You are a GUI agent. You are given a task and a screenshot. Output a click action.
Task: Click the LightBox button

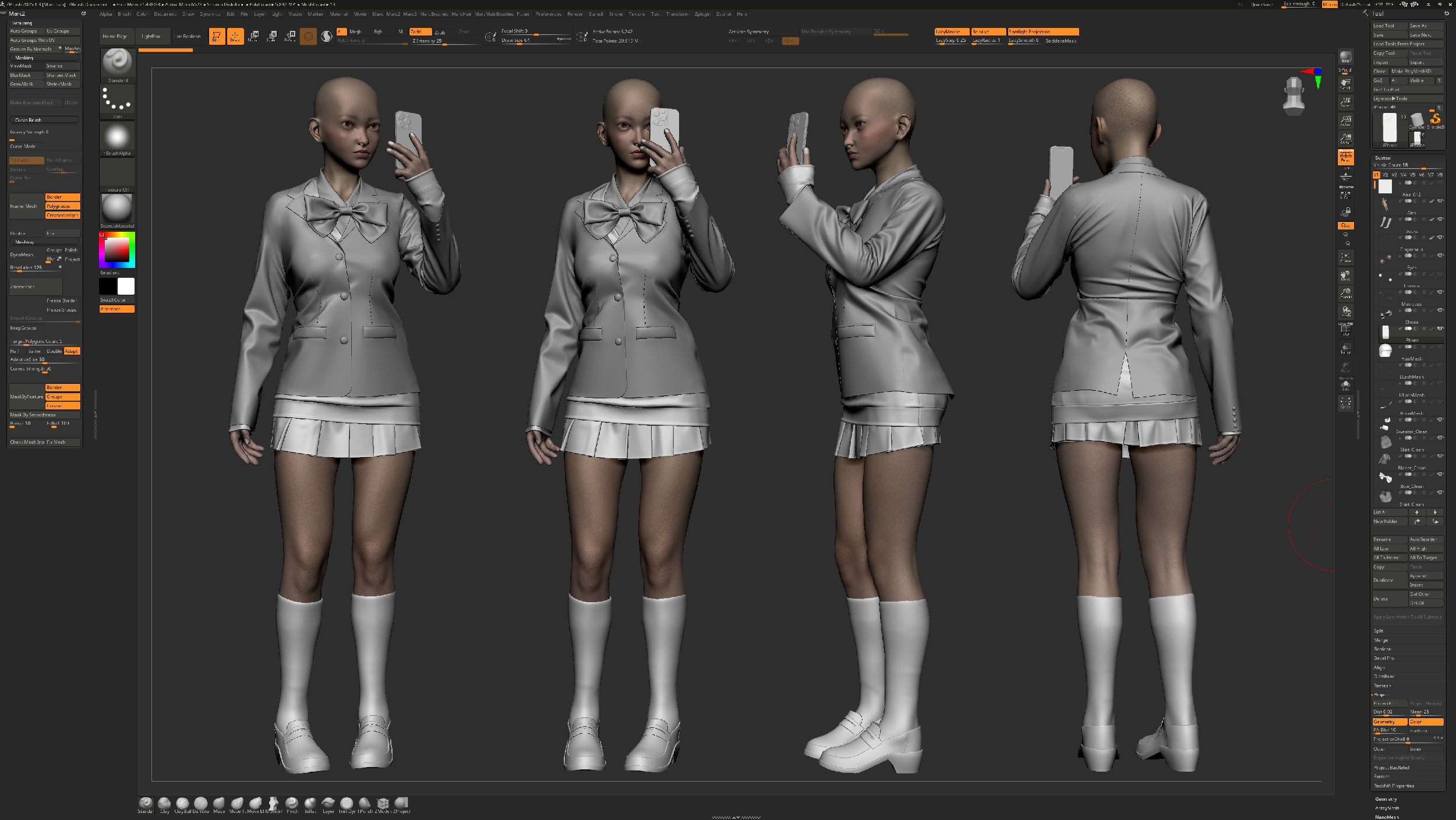153,36
